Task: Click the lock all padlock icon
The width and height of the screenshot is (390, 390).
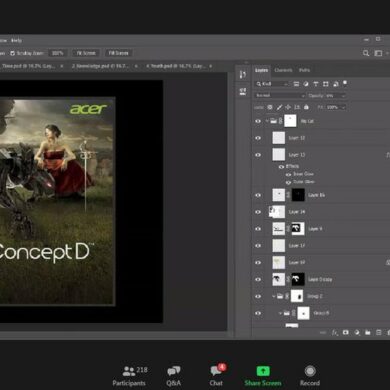Action: pyautogui.click(x=306, y=107)
